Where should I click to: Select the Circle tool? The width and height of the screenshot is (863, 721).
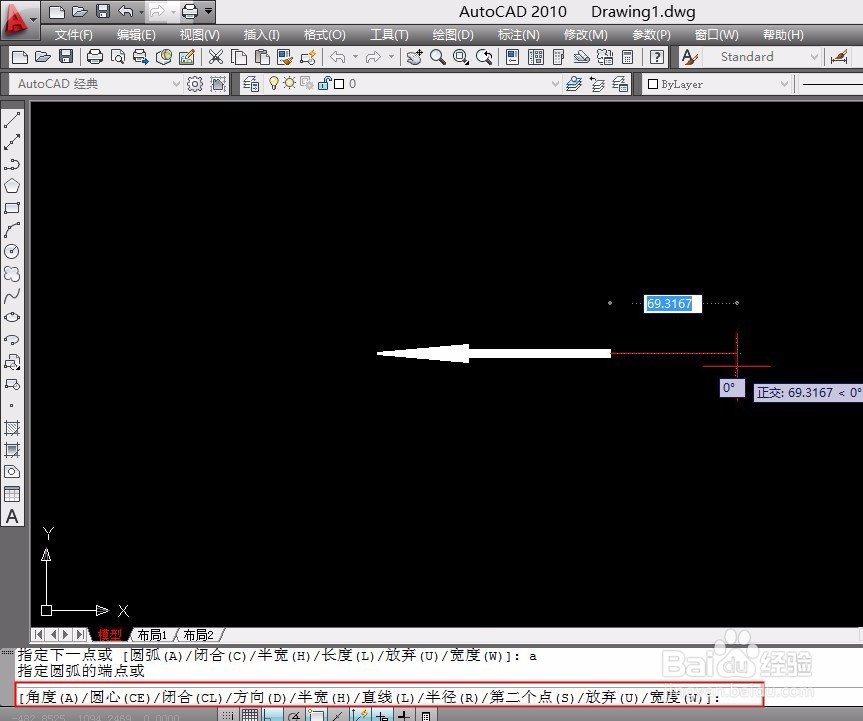click(x=12, y=252)
